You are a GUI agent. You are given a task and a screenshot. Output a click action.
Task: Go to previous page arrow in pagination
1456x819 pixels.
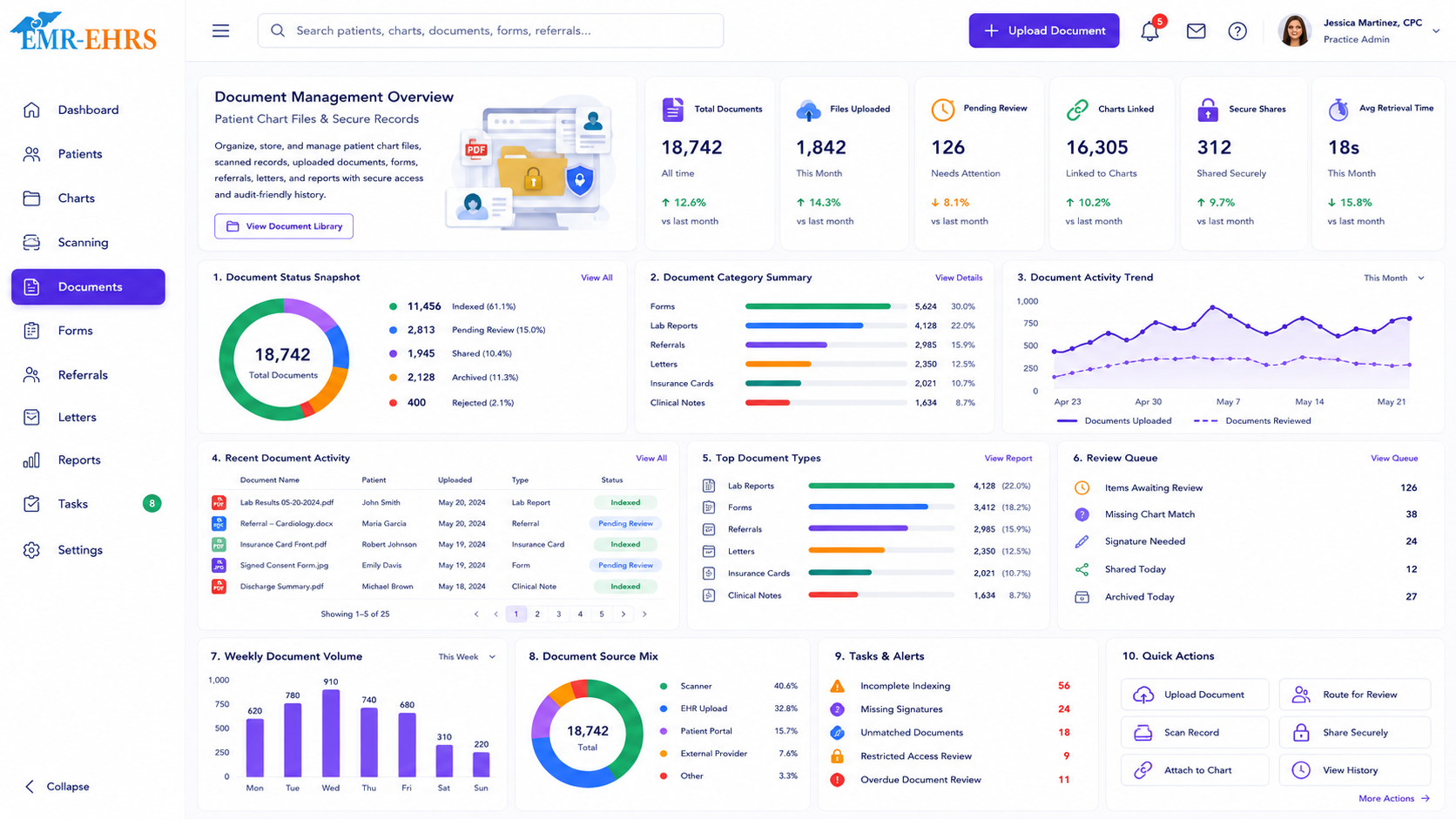click(496, 614)
